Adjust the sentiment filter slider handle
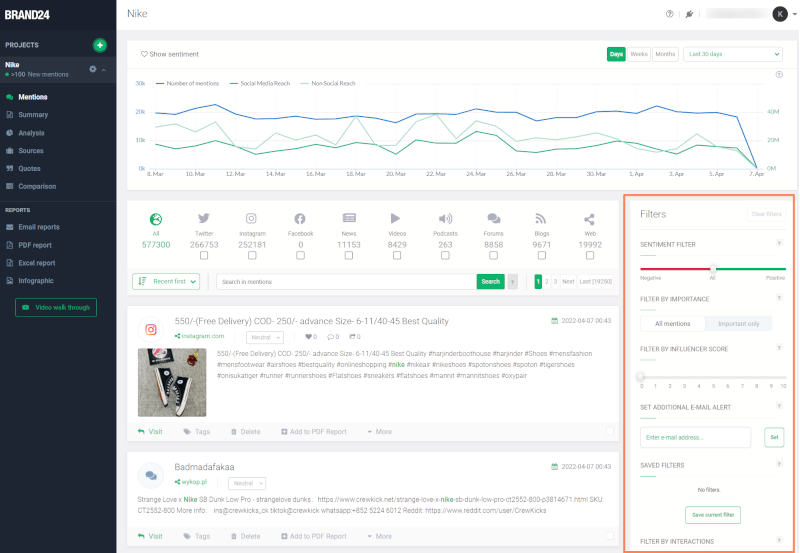This screenshot has height=553, width=800. [x=713, y=269]
